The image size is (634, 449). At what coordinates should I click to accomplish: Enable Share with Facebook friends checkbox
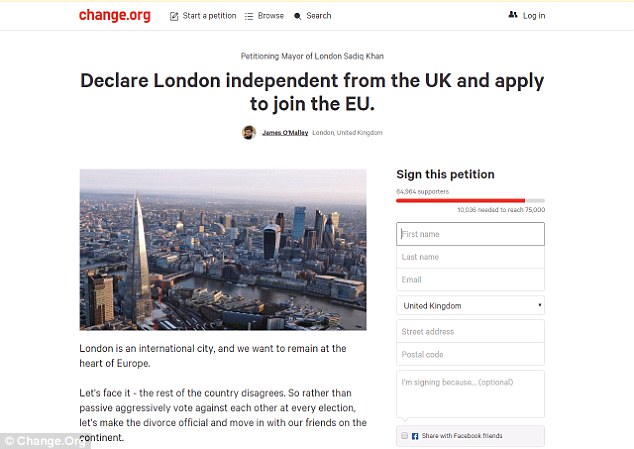pyautogui.click(x=404, y=436)
